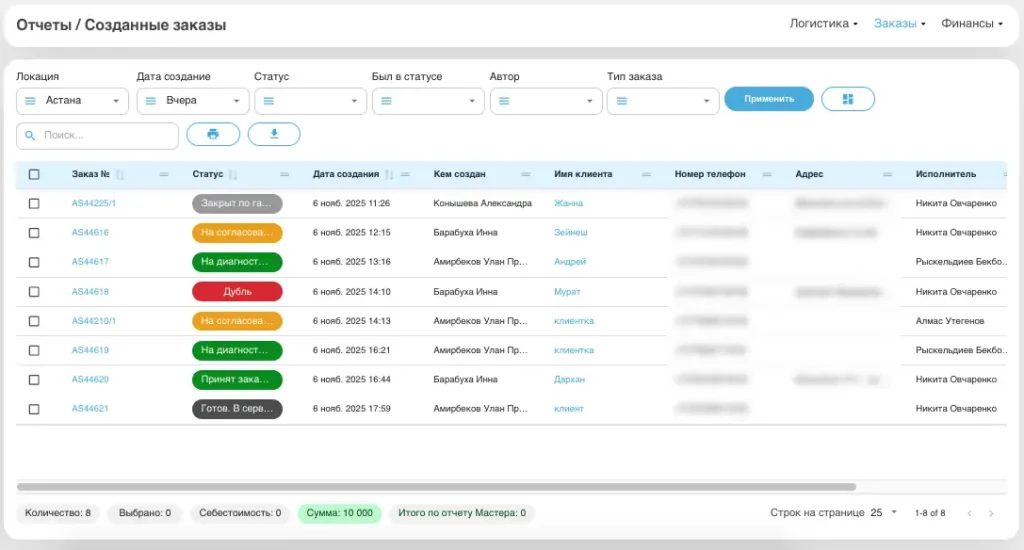Image resolution: width=1024 pixels, height=550 pixels.
Task: Go to next page arrow
Action: (991, 513)
